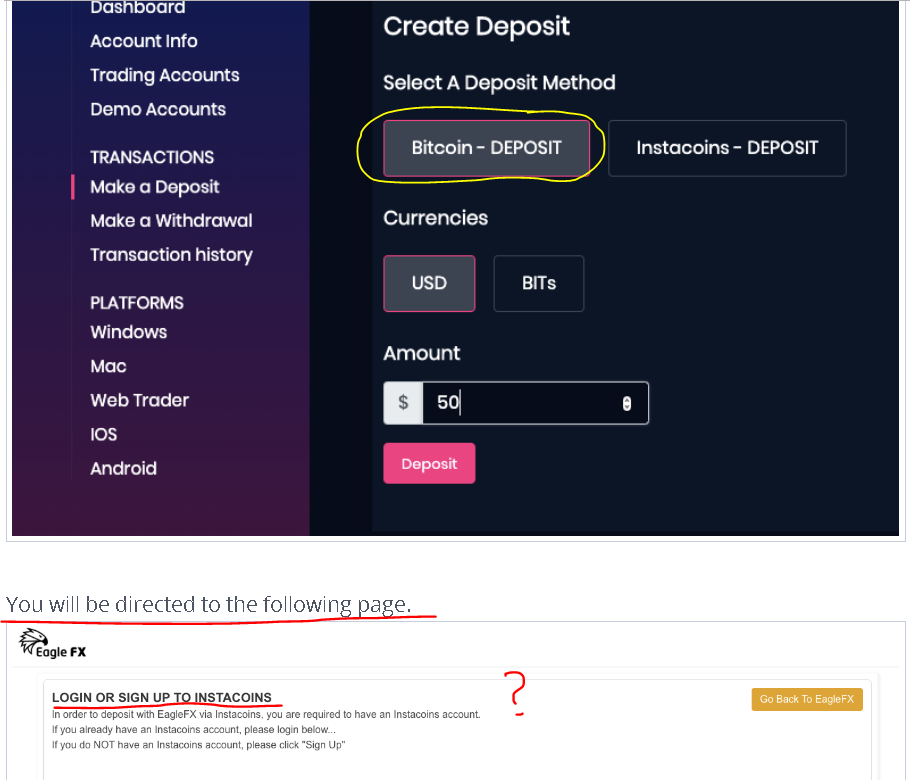
Task: Click Go Back To EagleFX button
Action: pos(807,699)
